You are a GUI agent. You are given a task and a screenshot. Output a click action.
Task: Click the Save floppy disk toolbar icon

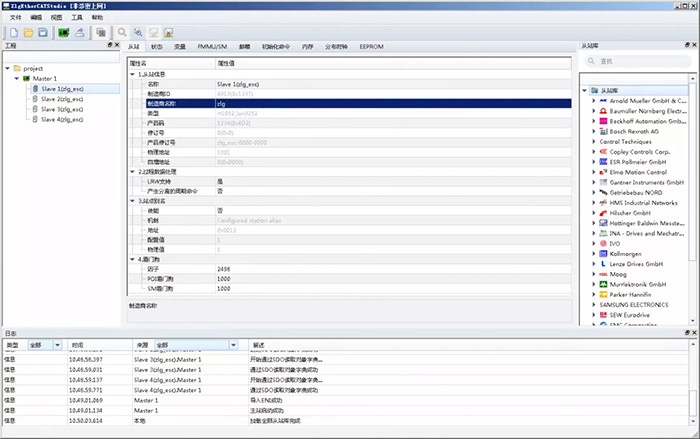[x=43, y=33]
